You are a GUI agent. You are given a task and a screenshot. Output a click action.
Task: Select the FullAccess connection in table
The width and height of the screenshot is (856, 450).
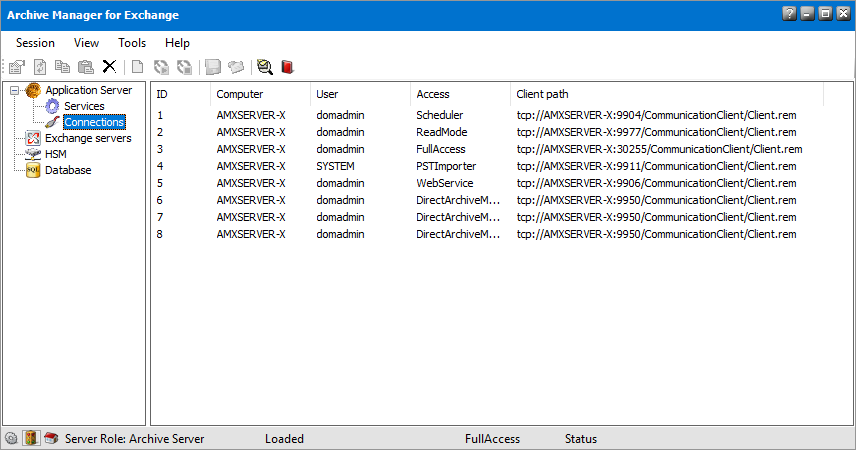tap(487, 149)
